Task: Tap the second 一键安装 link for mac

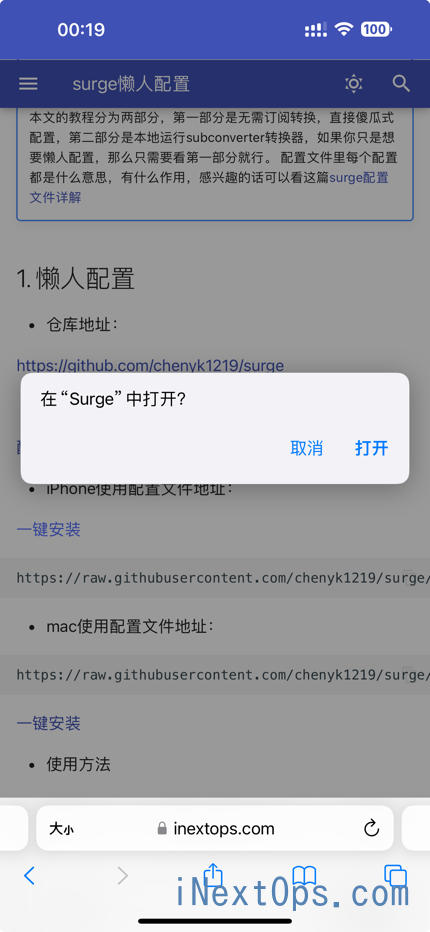Action: 49,723
